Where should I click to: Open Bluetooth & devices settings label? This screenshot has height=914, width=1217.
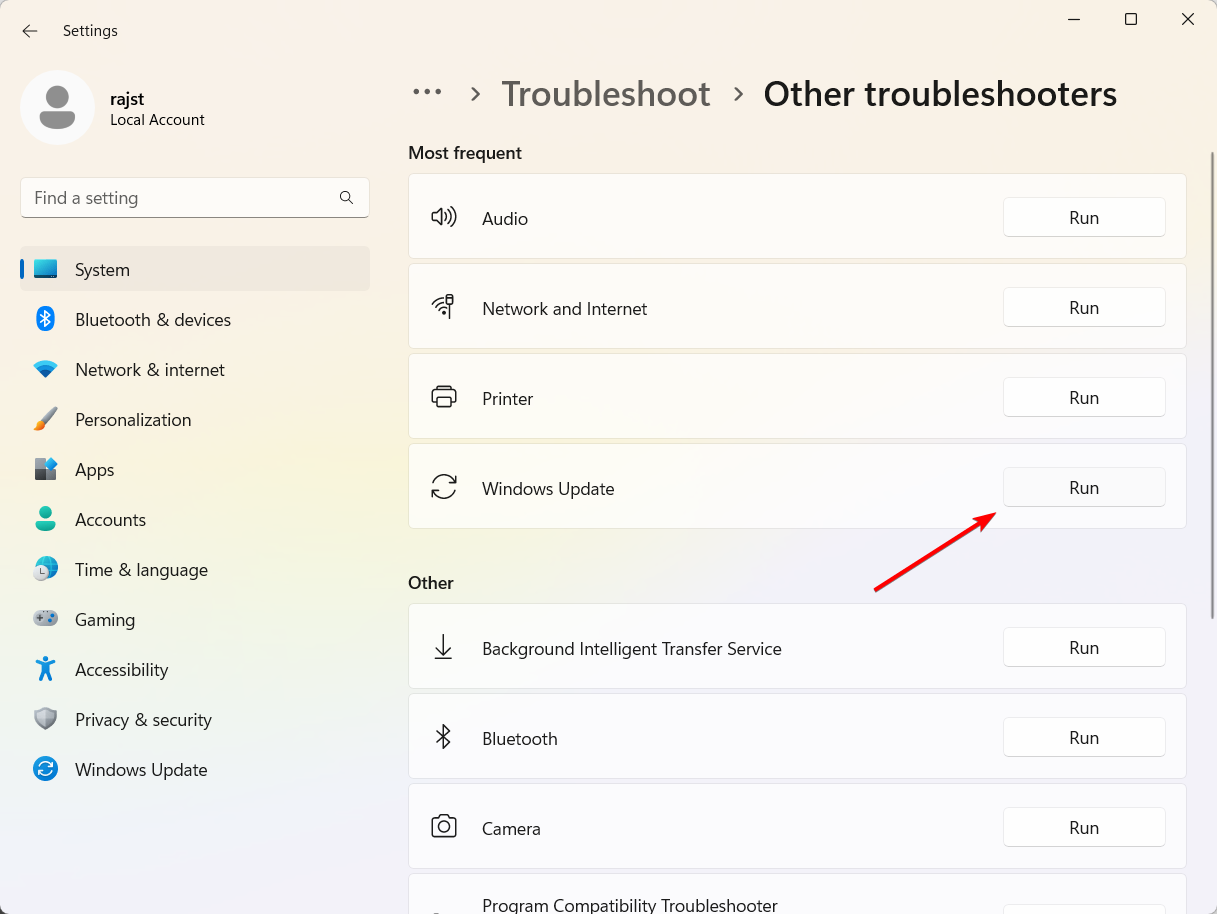(153, 320)
